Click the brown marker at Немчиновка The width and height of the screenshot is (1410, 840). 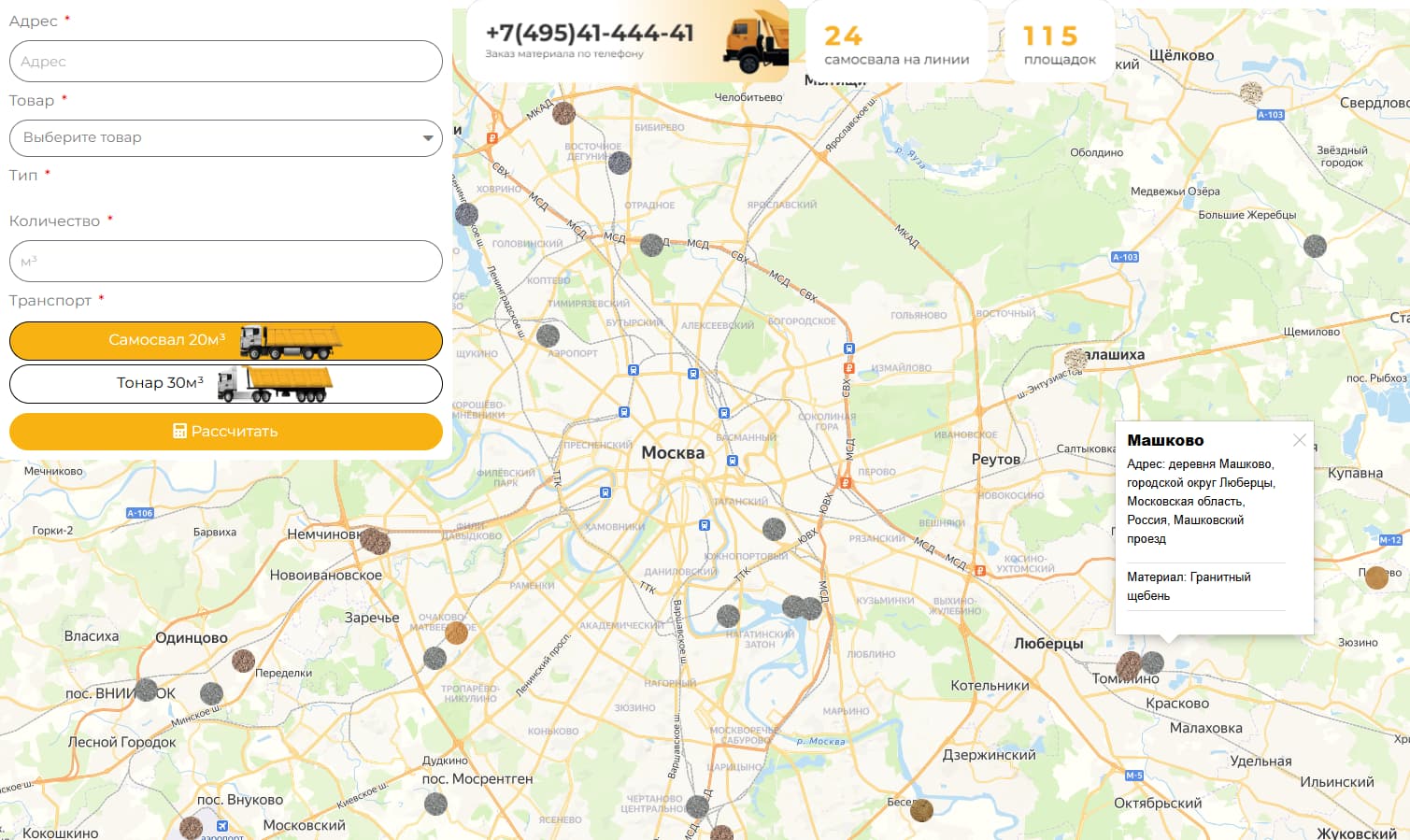tap(375, 540)
